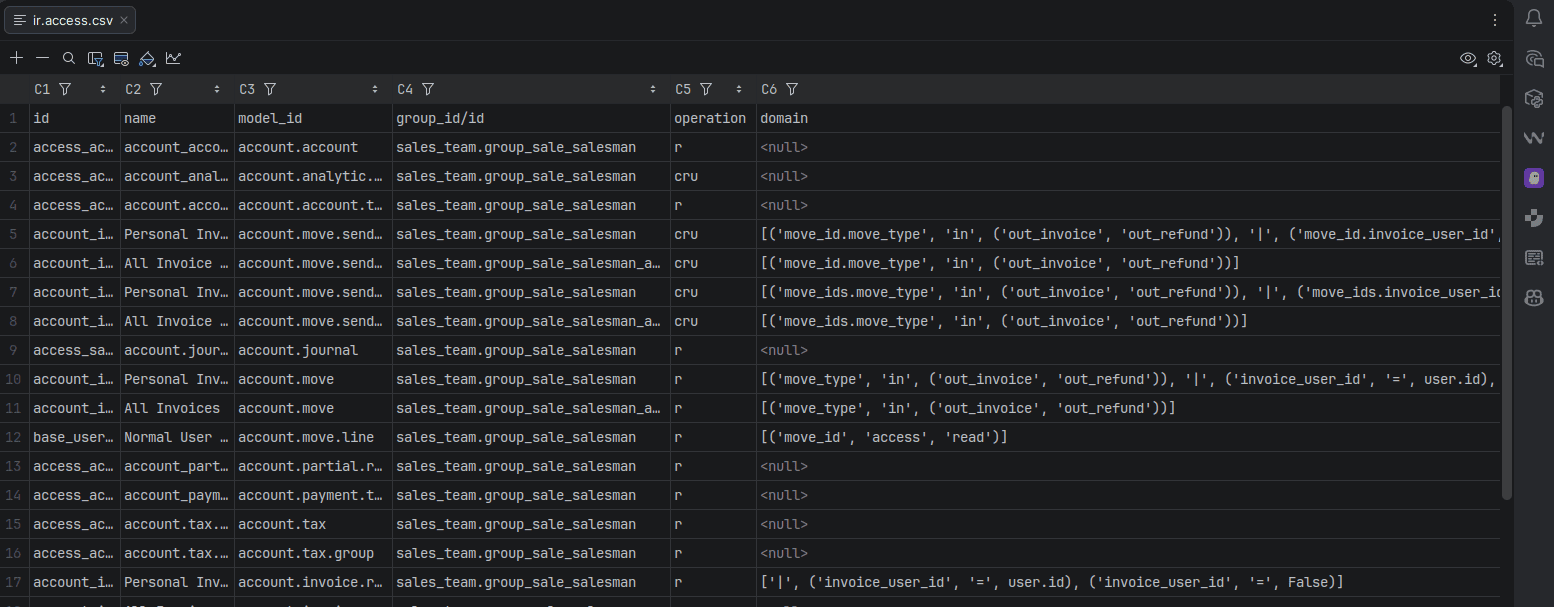This screenshot has height=607, width=1554.
Task: Show the chart view icon
Action: 174,58
